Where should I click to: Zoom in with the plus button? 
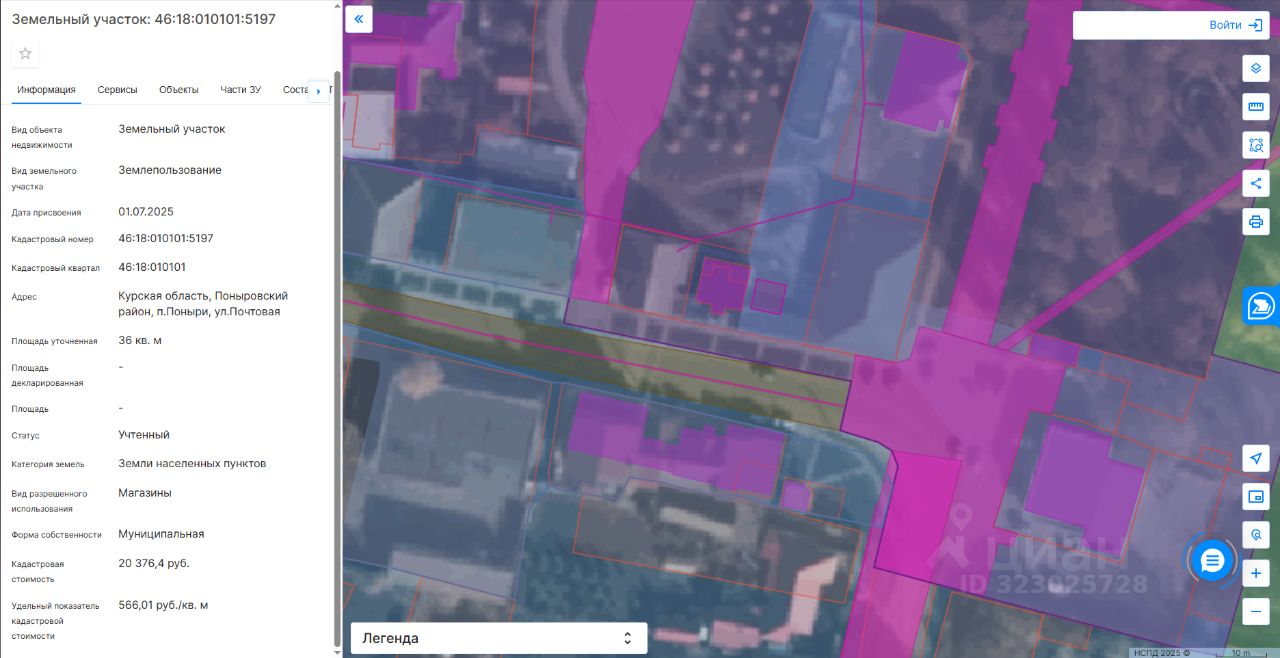tap(1256, 574)
